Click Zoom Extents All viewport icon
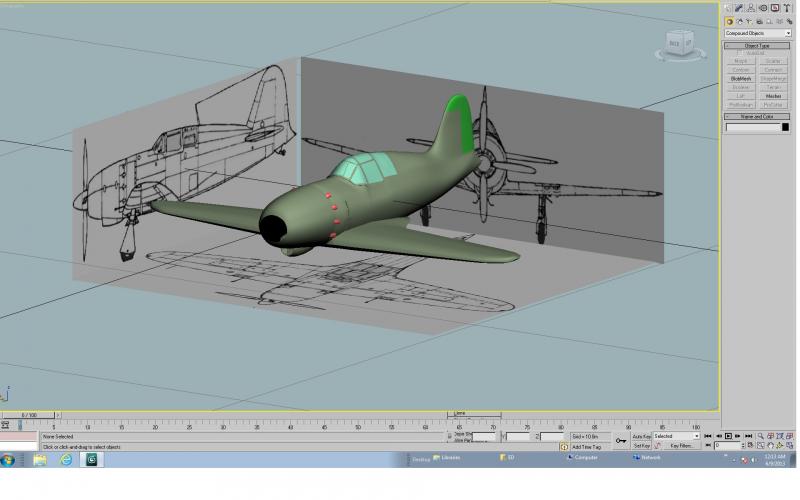The height and width of the screenshot is (500, 800). (x=790, y=436)
